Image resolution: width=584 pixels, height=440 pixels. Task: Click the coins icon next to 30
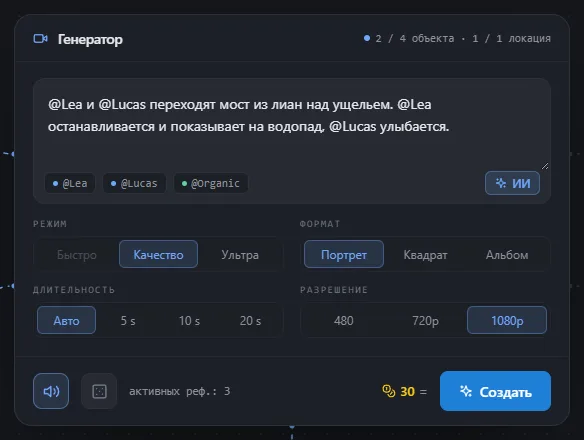389,391
